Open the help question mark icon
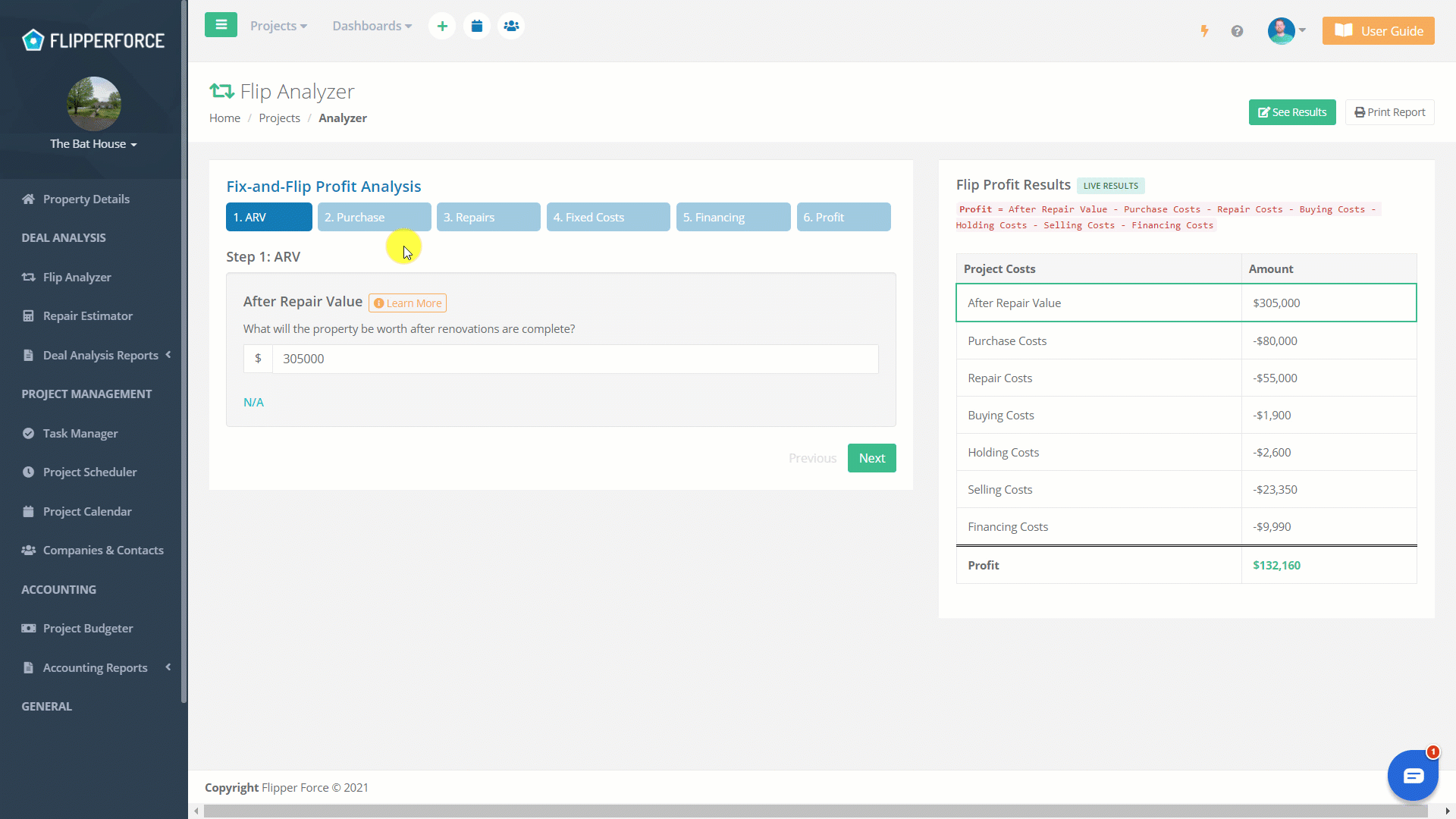 (1238, 31)
